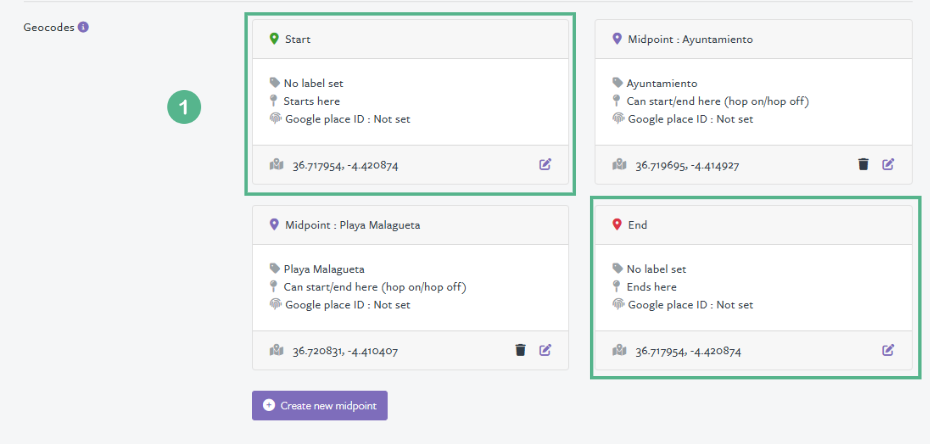Delete the Playa Malagueta midpoint
This screenshot has height=444, width=930.
pos(520,350)
